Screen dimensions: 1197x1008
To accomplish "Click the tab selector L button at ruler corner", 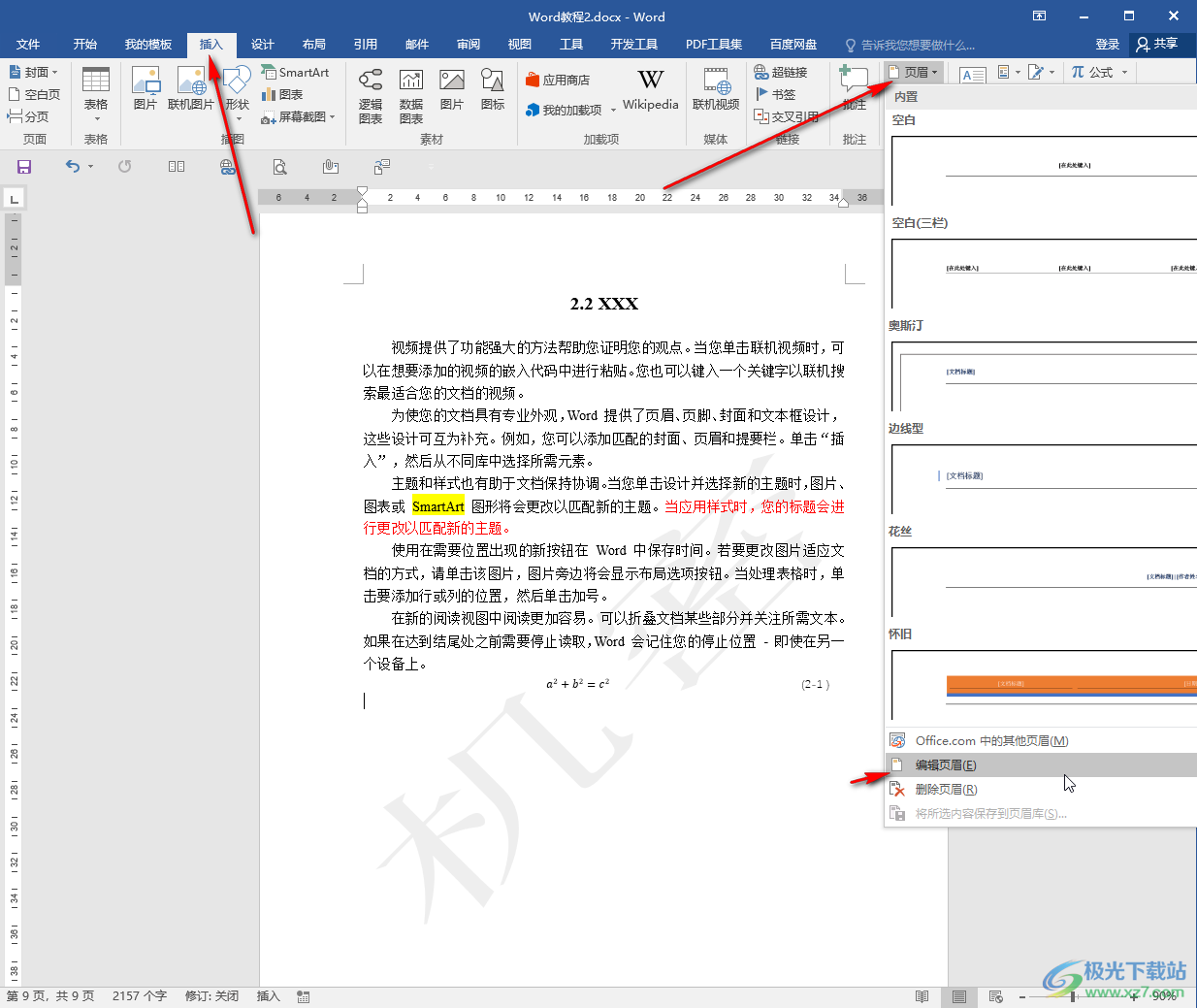I will (14, 199).
